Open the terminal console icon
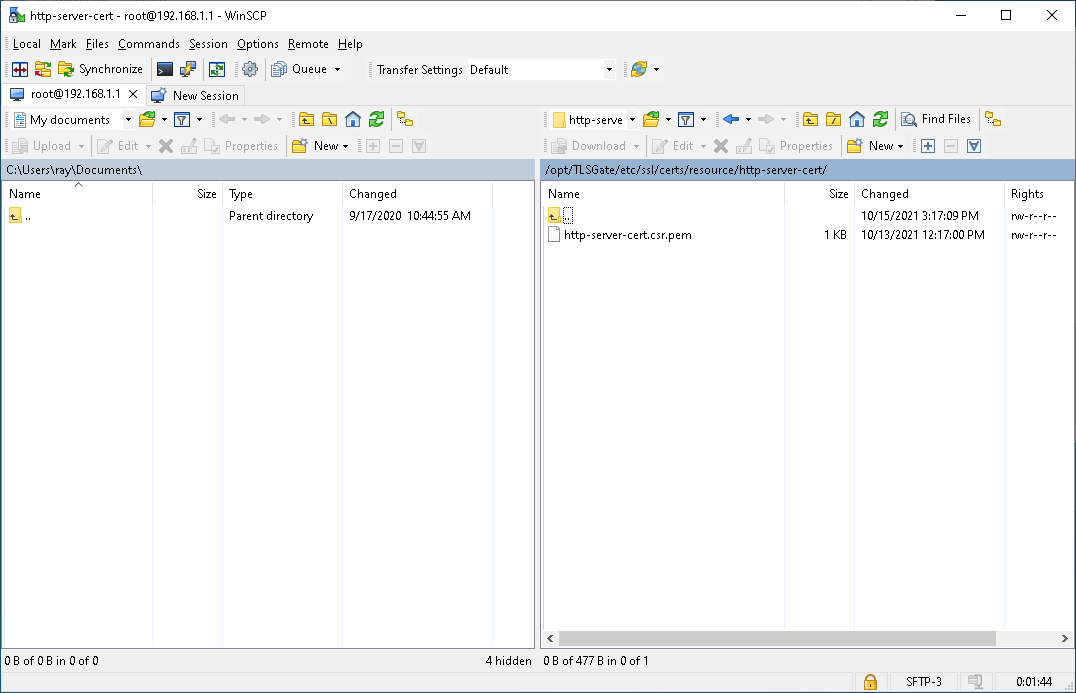The image size is (1076, 693). [165, 69]
